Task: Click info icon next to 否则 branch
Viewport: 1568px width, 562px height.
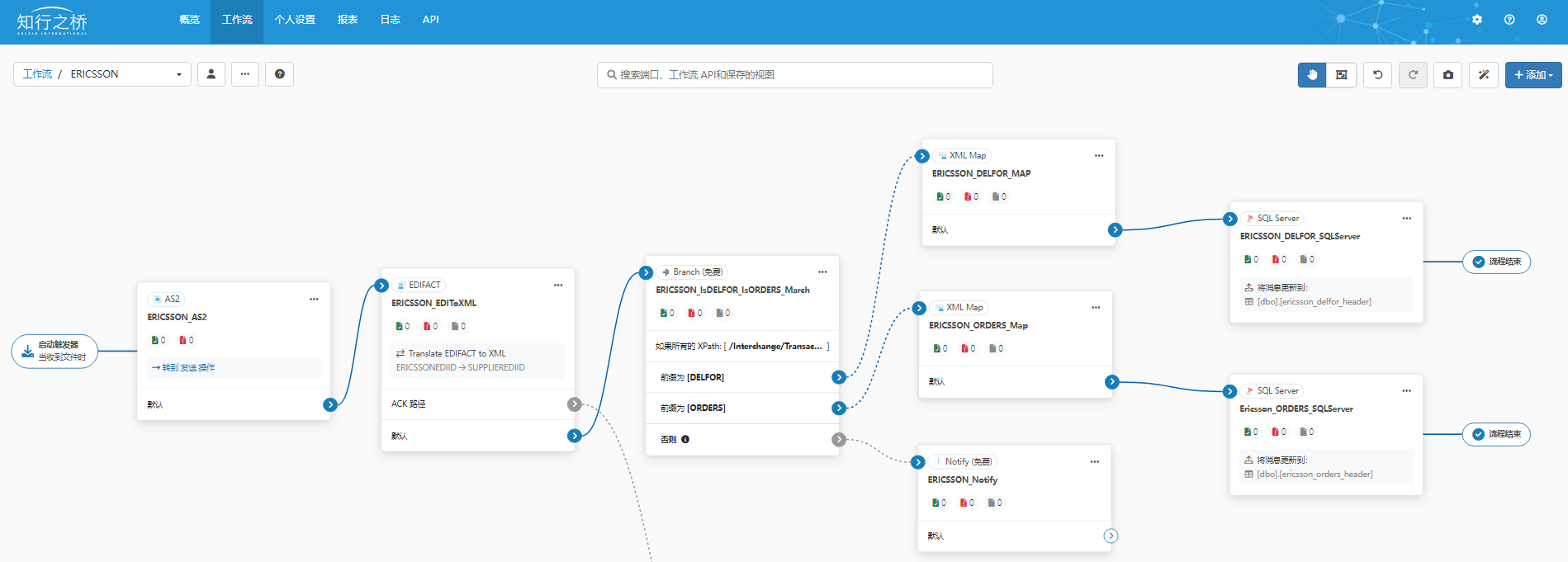Action: tap(685, 440)
